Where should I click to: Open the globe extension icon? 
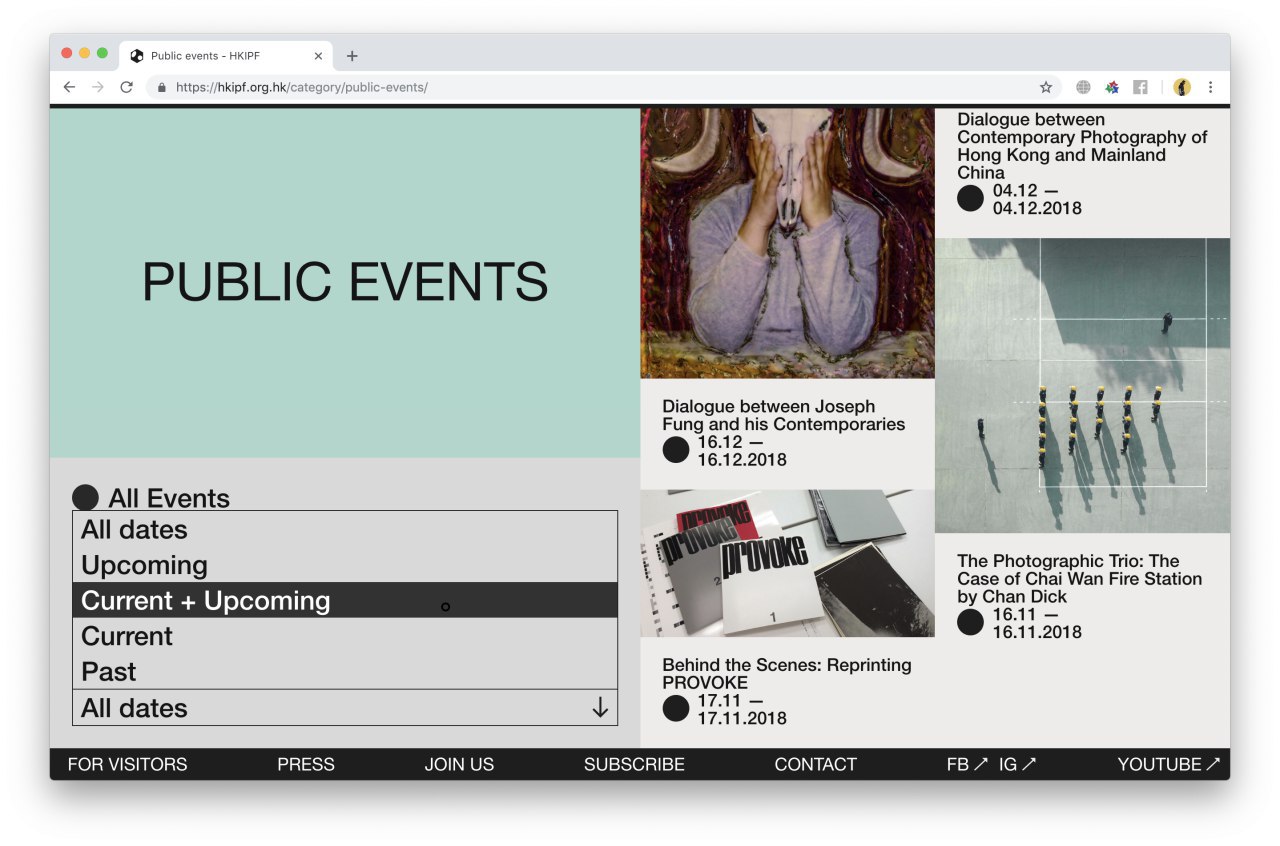point(1083,87)
